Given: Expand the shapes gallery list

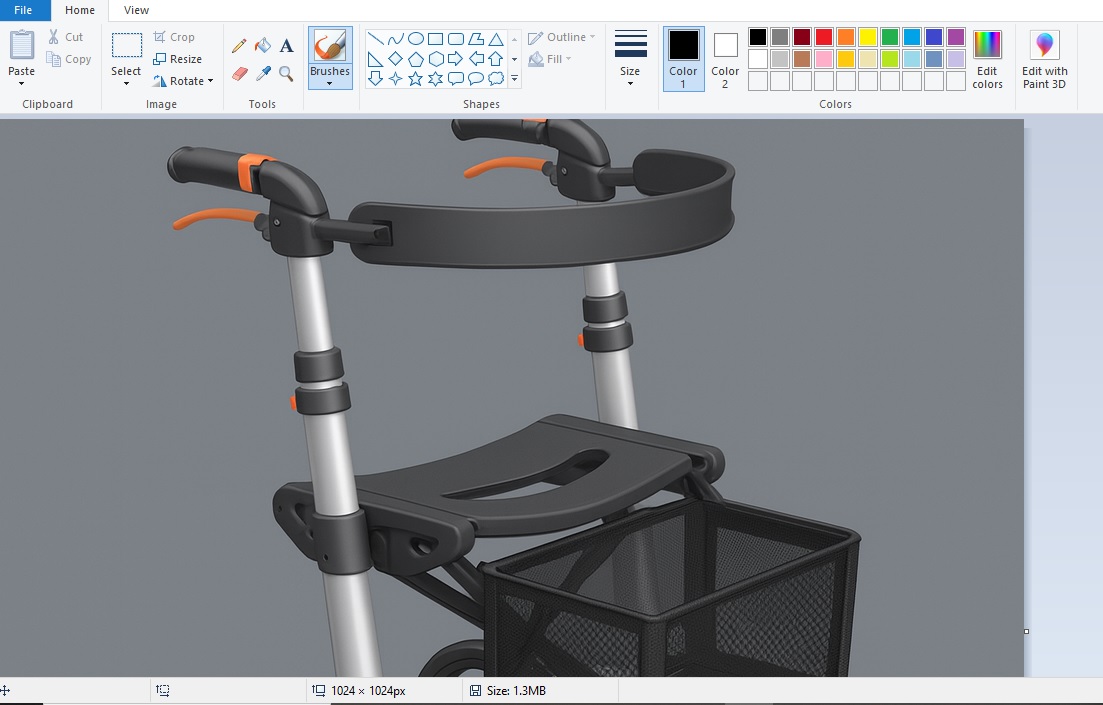Looking at the screenshot, I should click(515, 78).
